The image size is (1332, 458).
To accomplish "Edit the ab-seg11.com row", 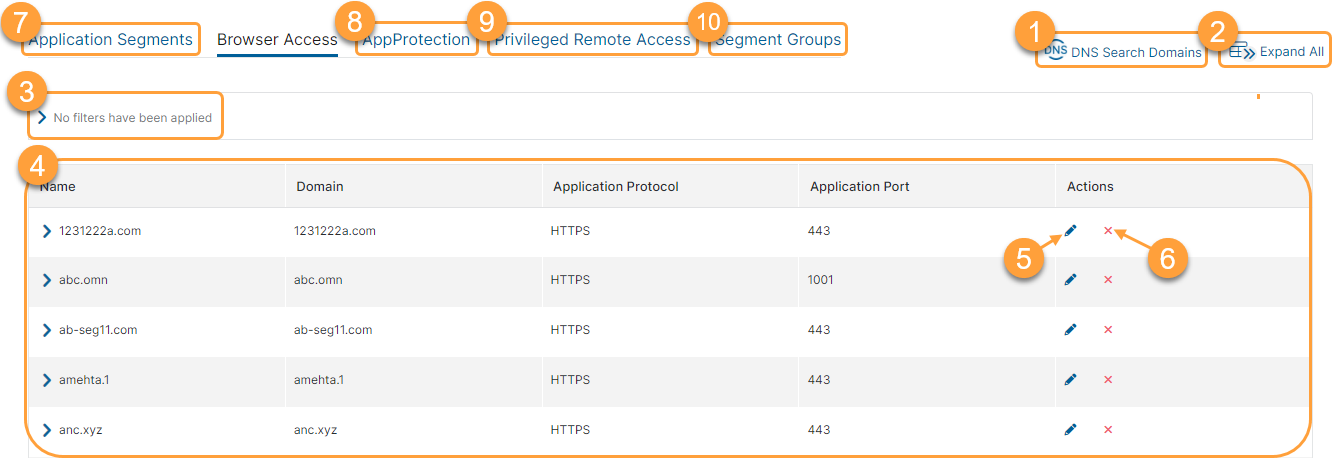I will click(1071, 330).
